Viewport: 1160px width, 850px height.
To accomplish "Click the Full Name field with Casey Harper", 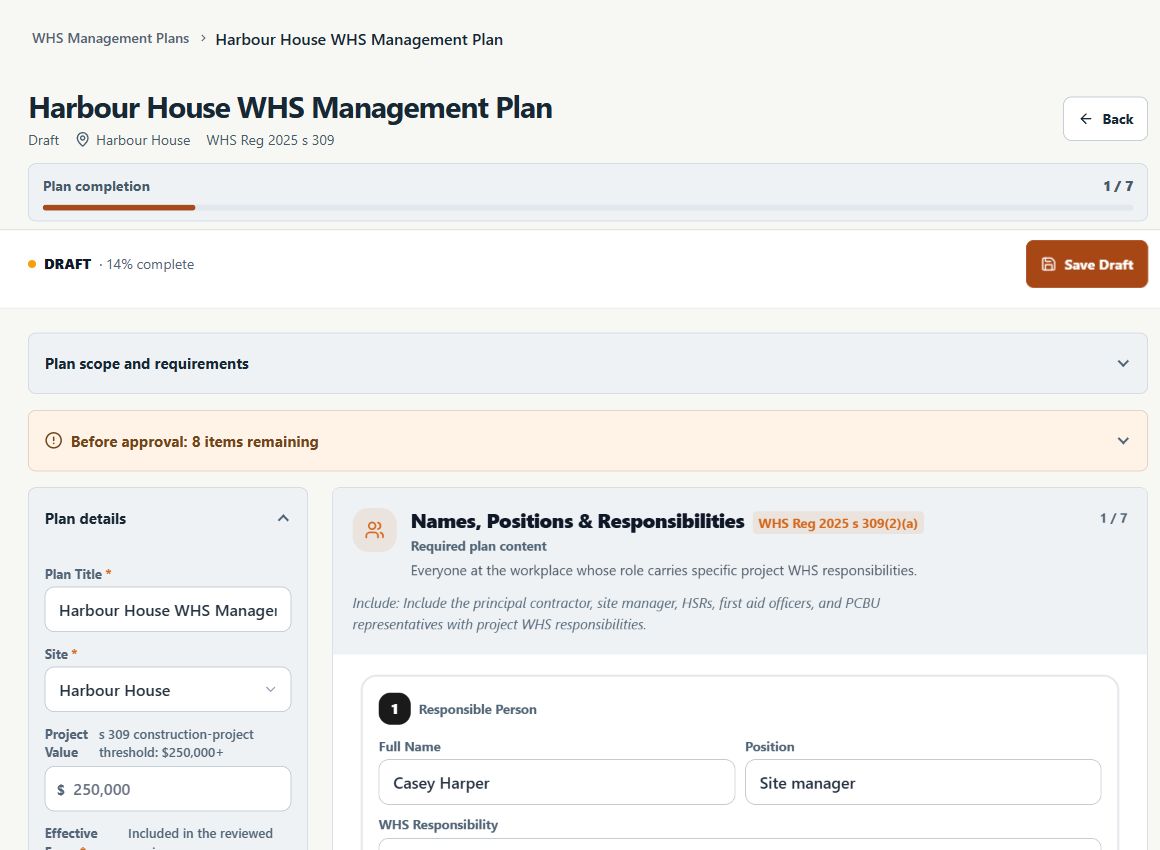I will 556,782.
